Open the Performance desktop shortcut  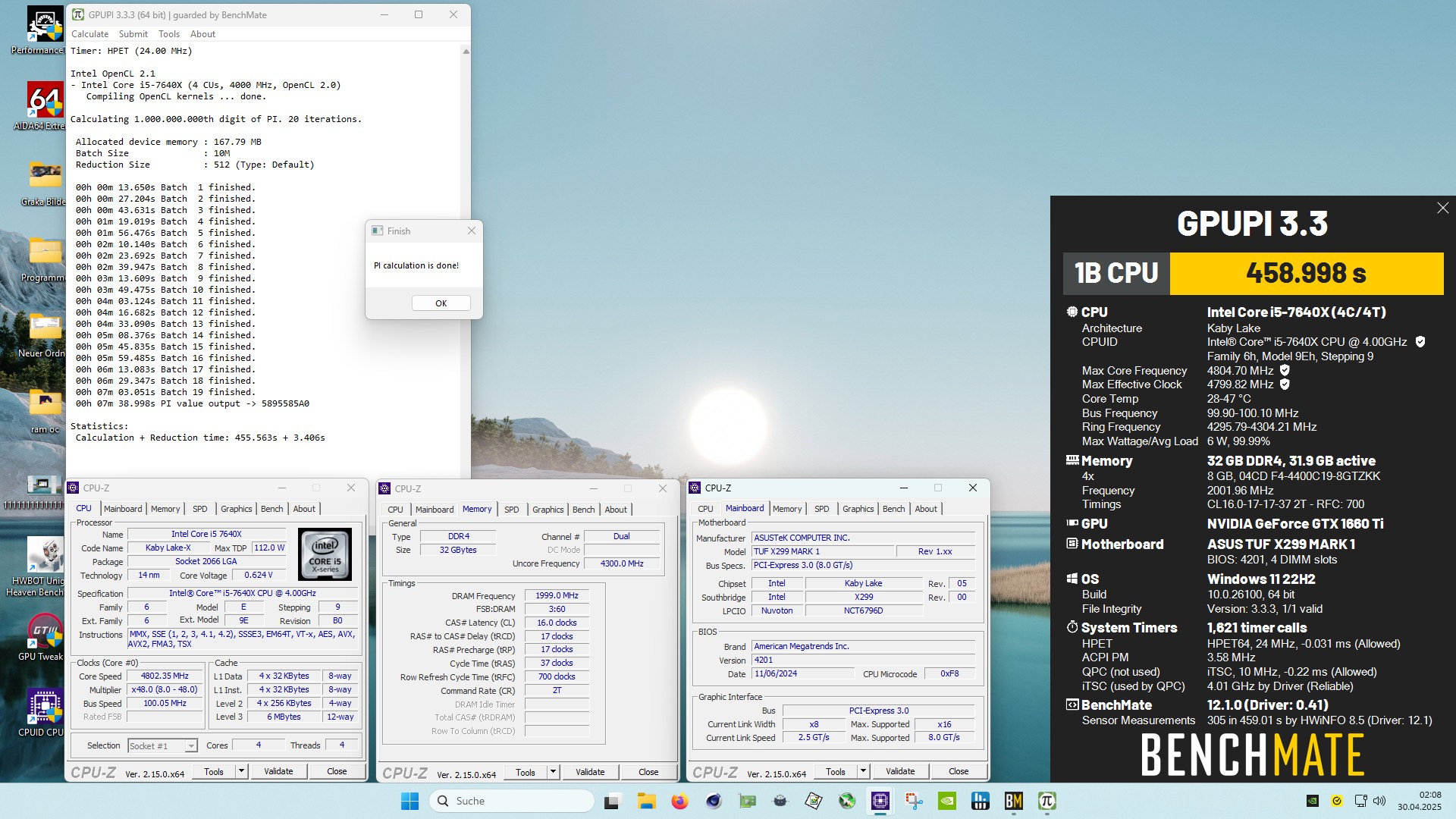(44, 30)
